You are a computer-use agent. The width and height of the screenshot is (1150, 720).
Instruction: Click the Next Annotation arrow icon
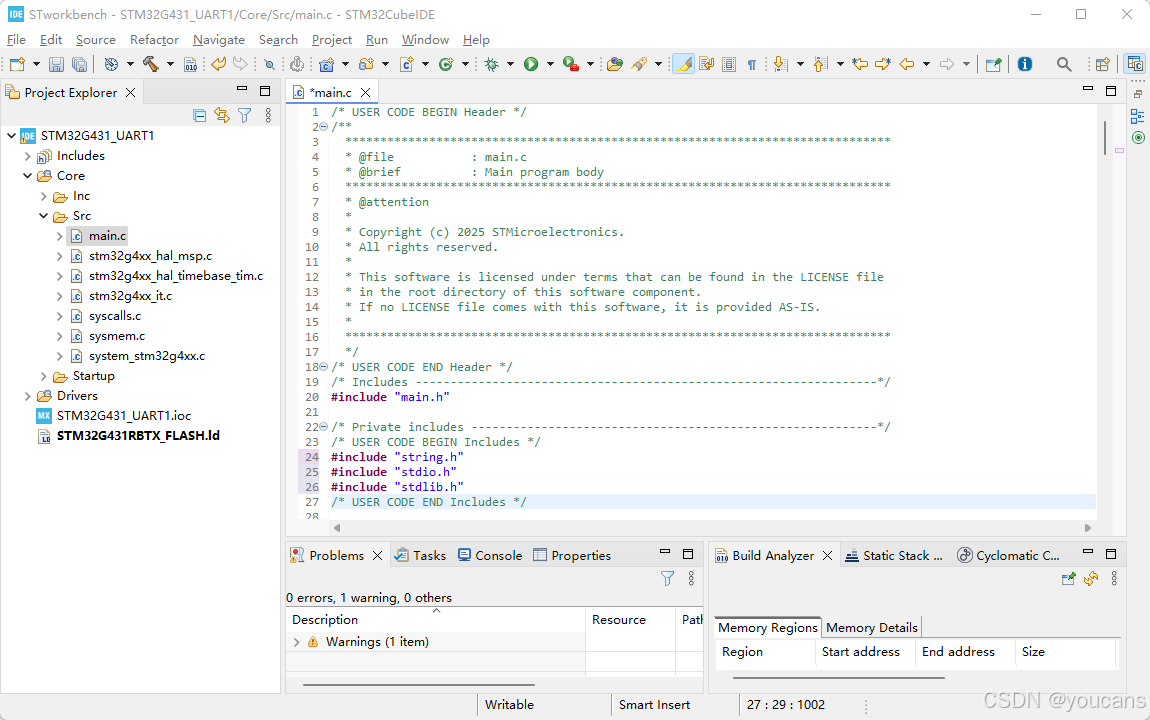780,65
